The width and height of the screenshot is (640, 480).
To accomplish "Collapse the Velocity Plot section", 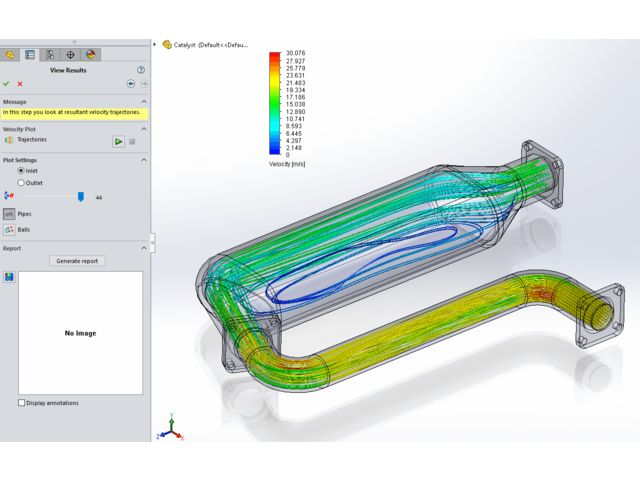I will pyautogui.click(x=143, y=129).
